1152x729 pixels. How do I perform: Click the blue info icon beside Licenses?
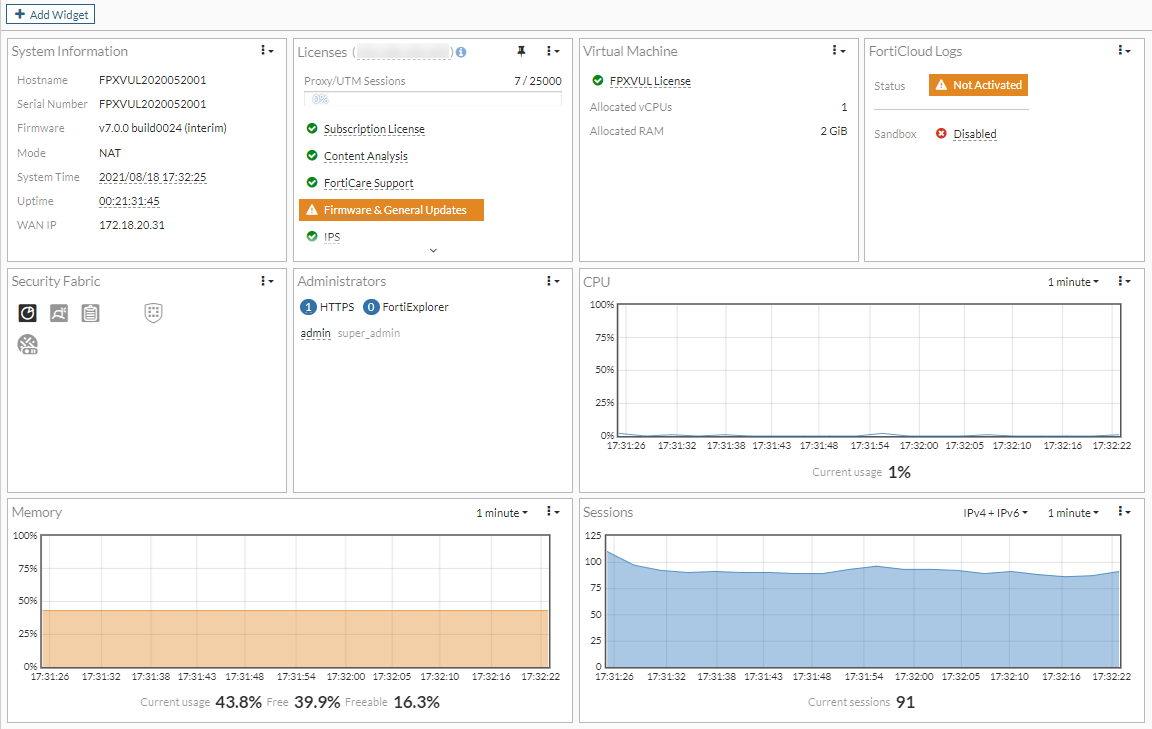click(461, 52)
